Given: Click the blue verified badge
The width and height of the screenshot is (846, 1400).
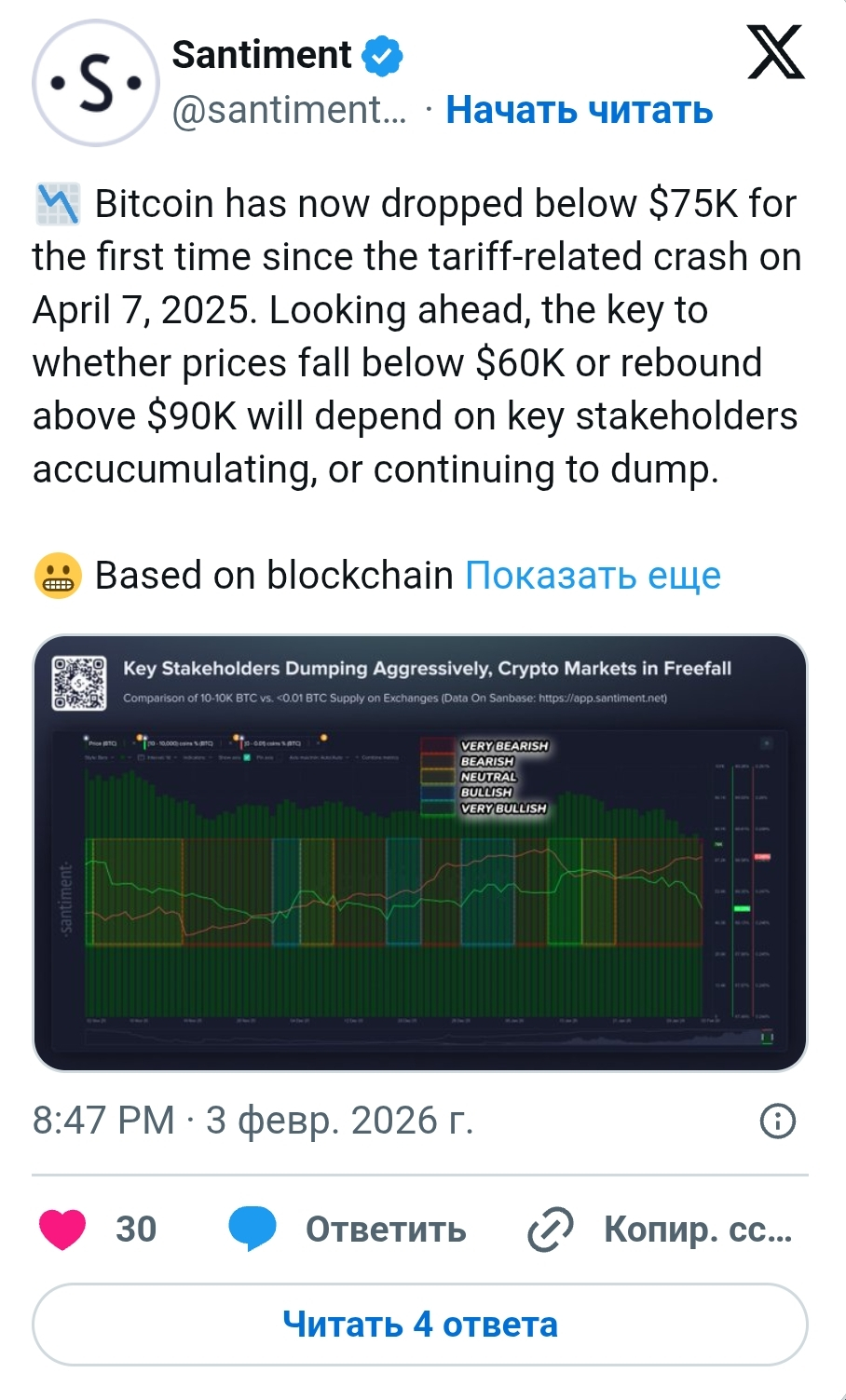Looking at the screenshot, I should 381,56.
